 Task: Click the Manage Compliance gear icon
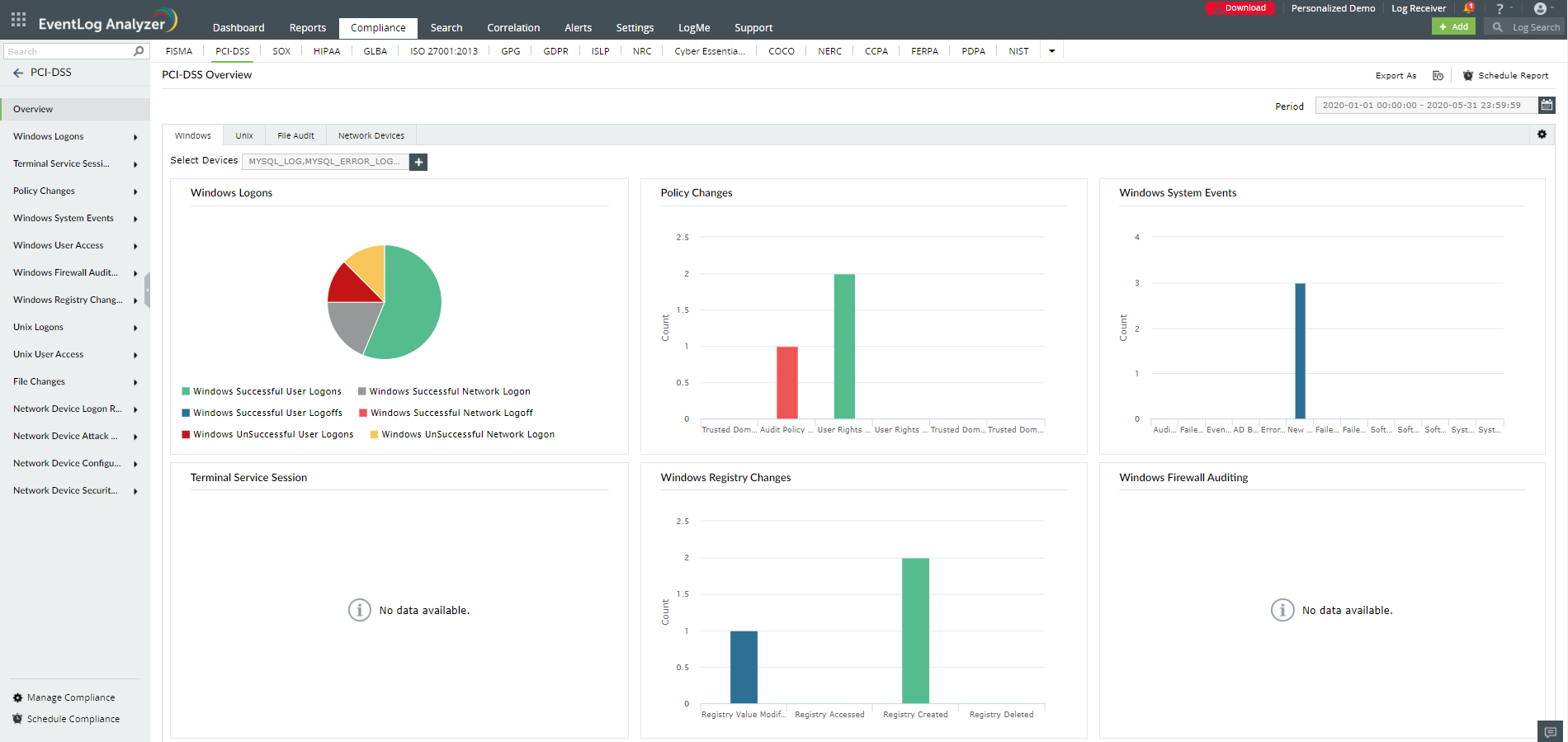[17, 697]
